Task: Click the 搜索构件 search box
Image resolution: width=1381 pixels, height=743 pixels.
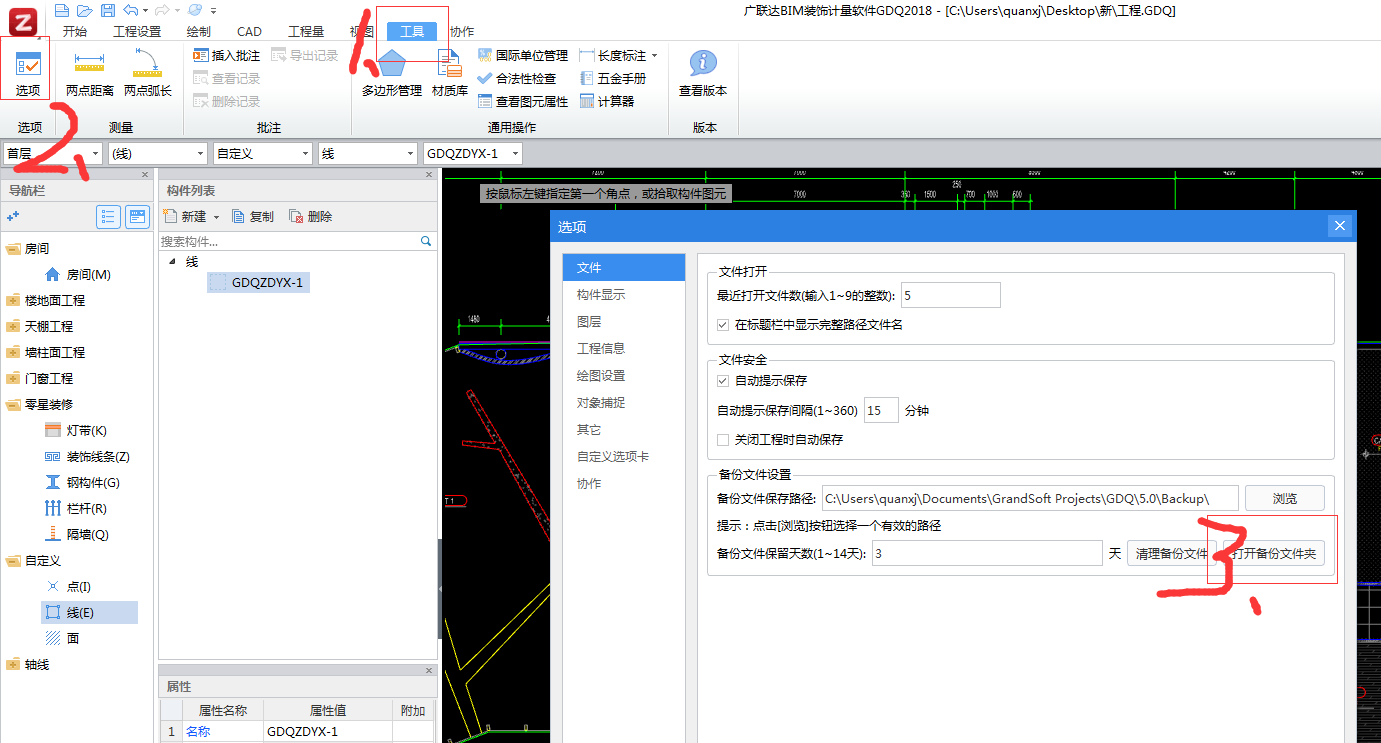Action: point(289,241)
